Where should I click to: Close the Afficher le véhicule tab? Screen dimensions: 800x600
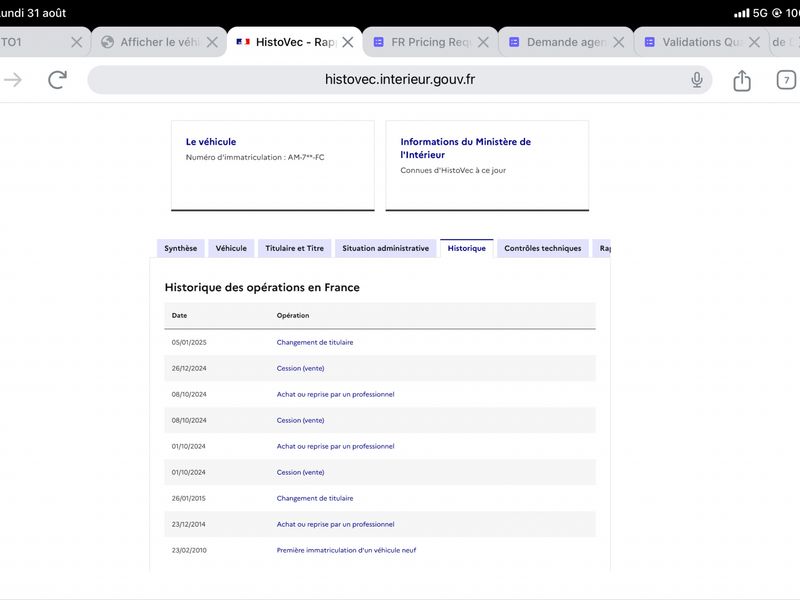click(212, 42)
